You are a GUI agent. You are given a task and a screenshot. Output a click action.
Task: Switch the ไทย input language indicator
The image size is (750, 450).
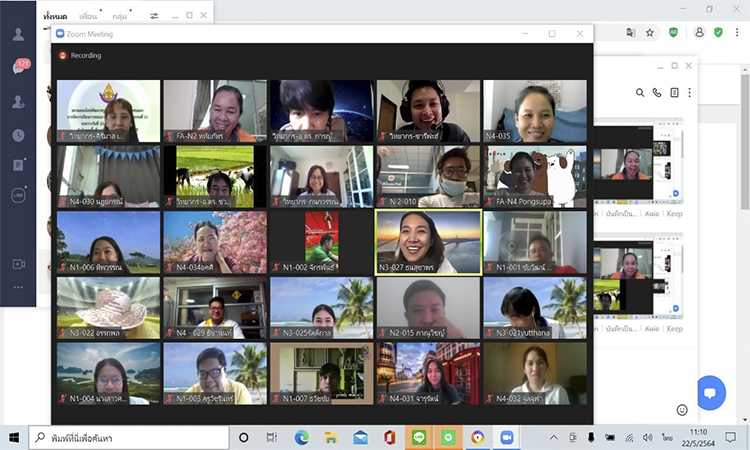[667, 438]
